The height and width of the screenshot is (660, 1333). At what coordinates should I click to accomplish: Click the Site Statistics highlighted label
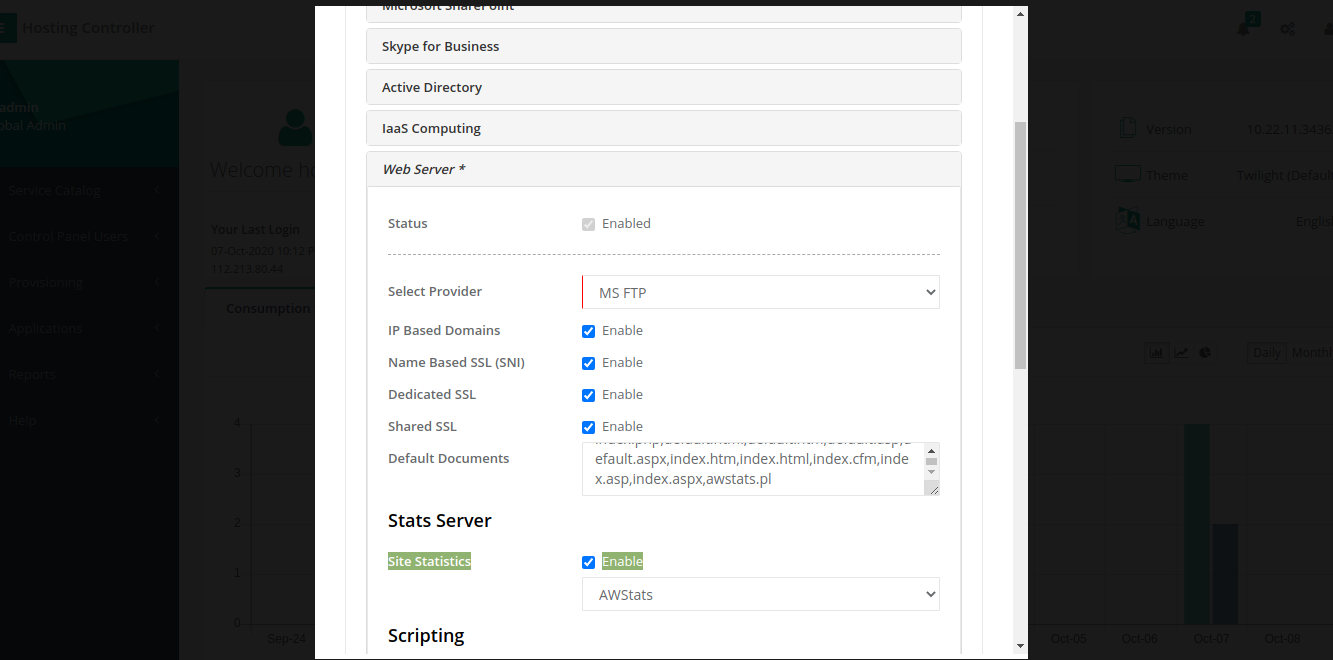point(429,562)
